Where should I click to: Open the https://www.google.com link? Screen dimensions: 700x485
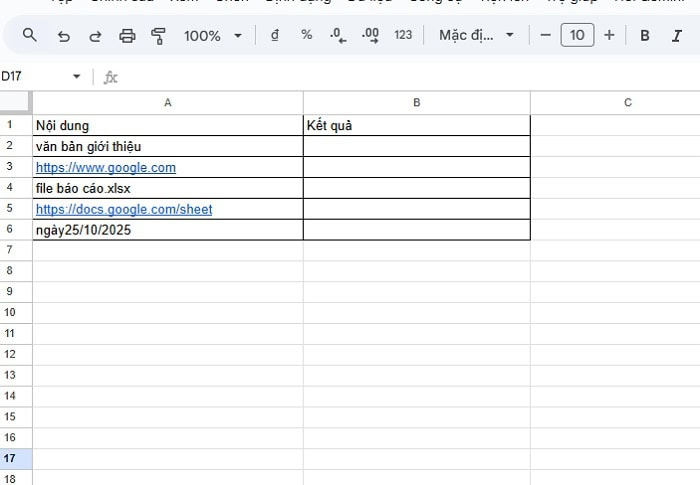click(106, 168)
